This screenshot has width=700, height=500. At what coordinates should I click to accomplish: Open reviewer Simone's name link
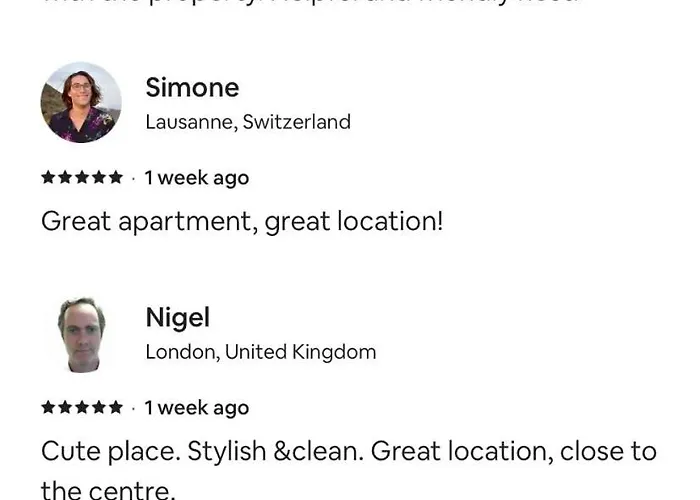tap(192, 88)
